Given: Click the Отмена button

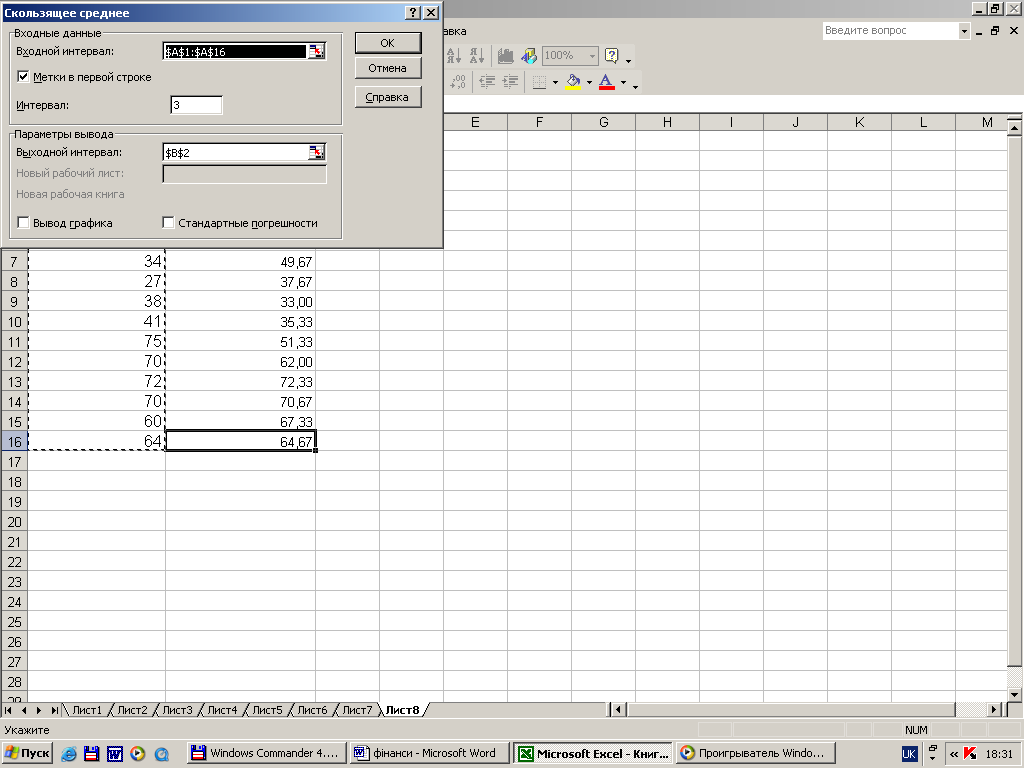Looking at the screenshot, I should pyautogui.click(x=388, y=68).
